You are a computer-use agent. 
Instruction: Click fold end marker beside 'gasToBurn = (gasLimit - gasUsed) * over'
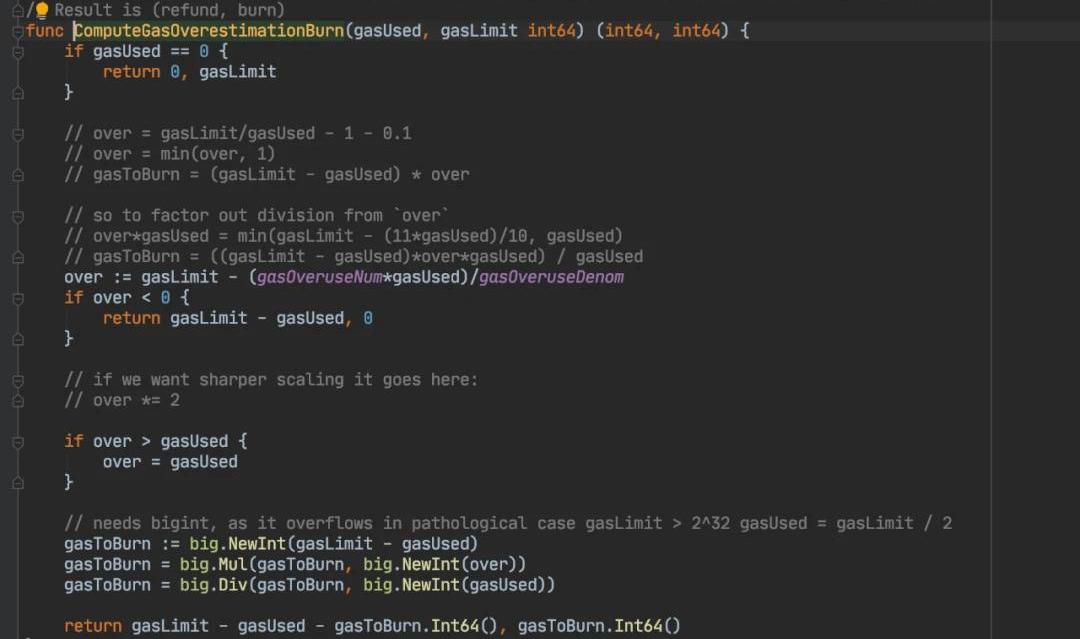point(17,174)
